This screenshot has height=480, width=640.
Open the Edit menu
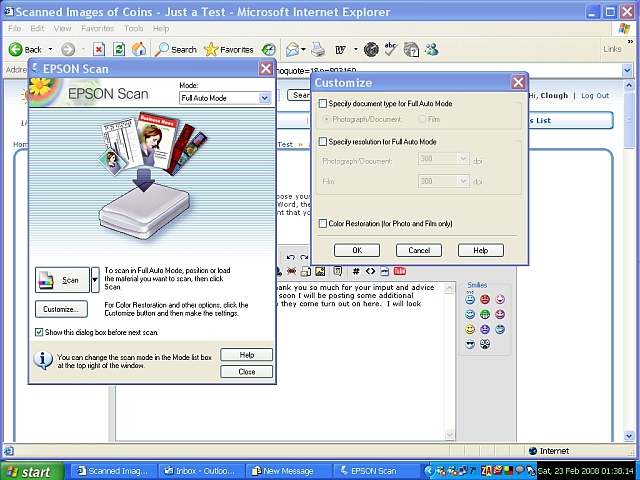point(37,28)
